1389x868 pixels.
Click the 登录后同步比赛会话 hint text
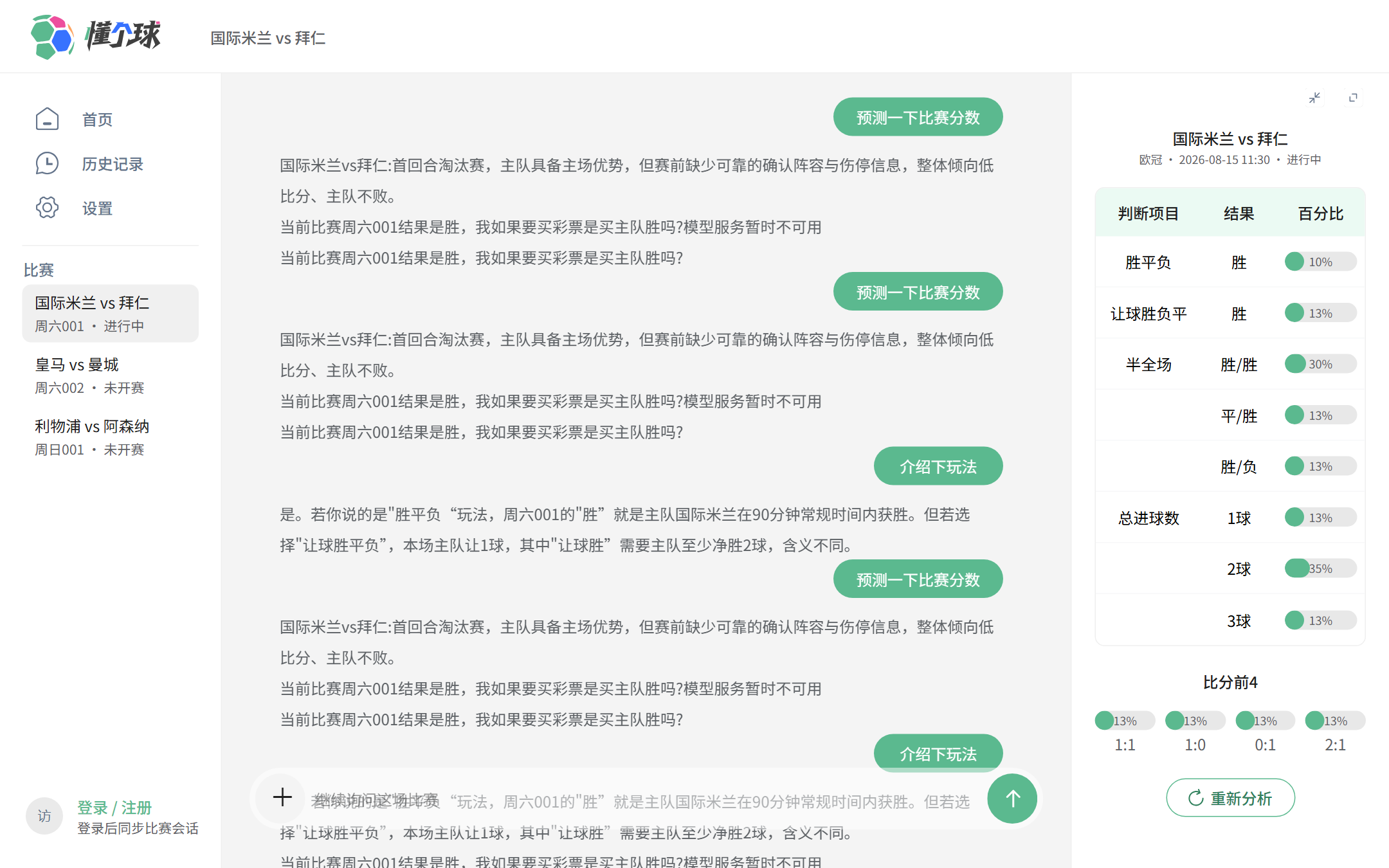(x=138, y=828)
